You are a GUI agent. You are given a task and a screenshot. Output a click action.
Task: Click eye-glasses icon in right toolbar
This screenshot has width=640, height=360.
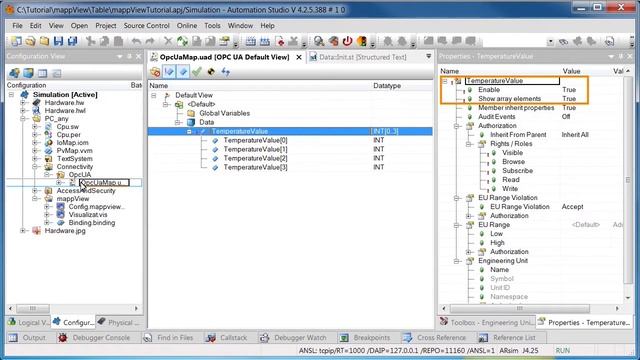(563, 42)
